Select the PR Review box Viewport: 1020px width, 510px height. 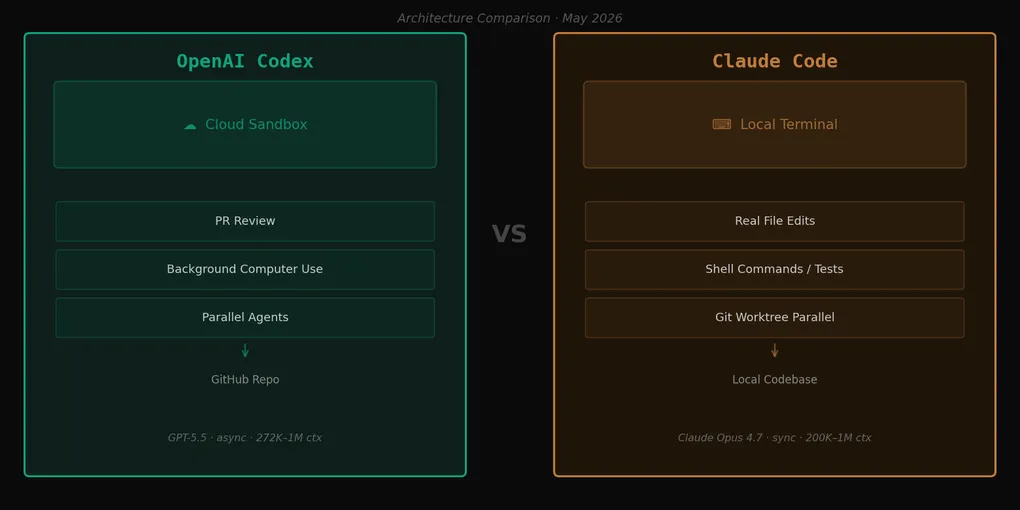pyautogui.click(x=245, y=221)
